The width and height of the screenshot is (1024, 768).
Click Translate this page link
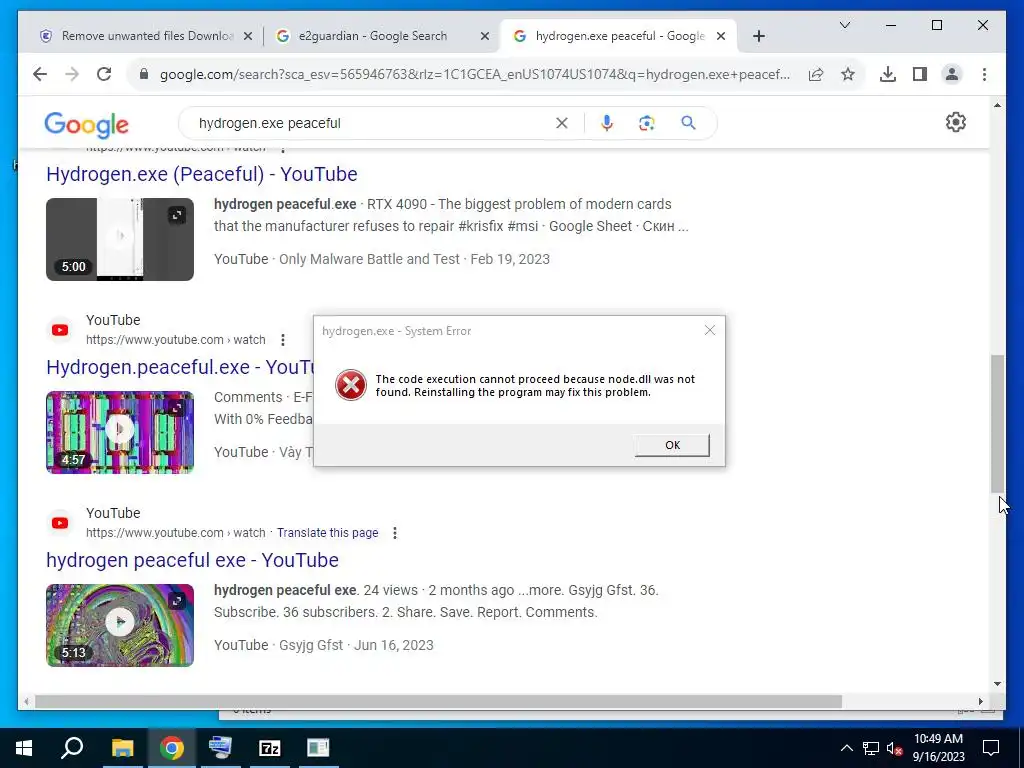tap(327, 533)
